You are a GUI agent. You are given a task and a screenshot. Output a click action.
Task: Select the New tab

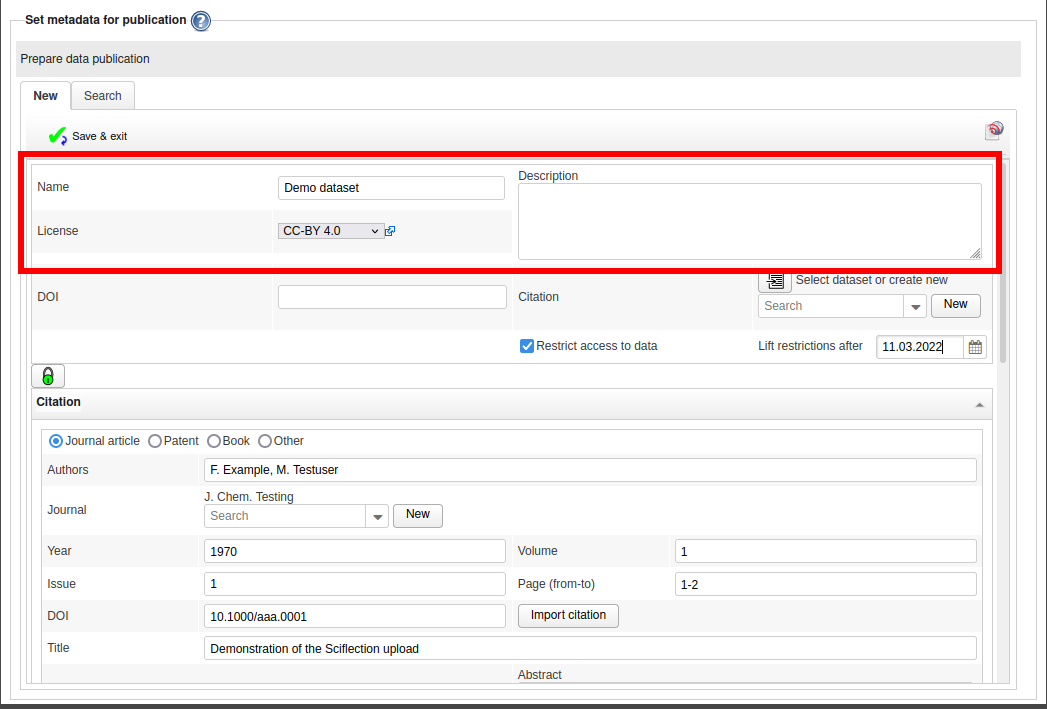[x=46, y=96]
